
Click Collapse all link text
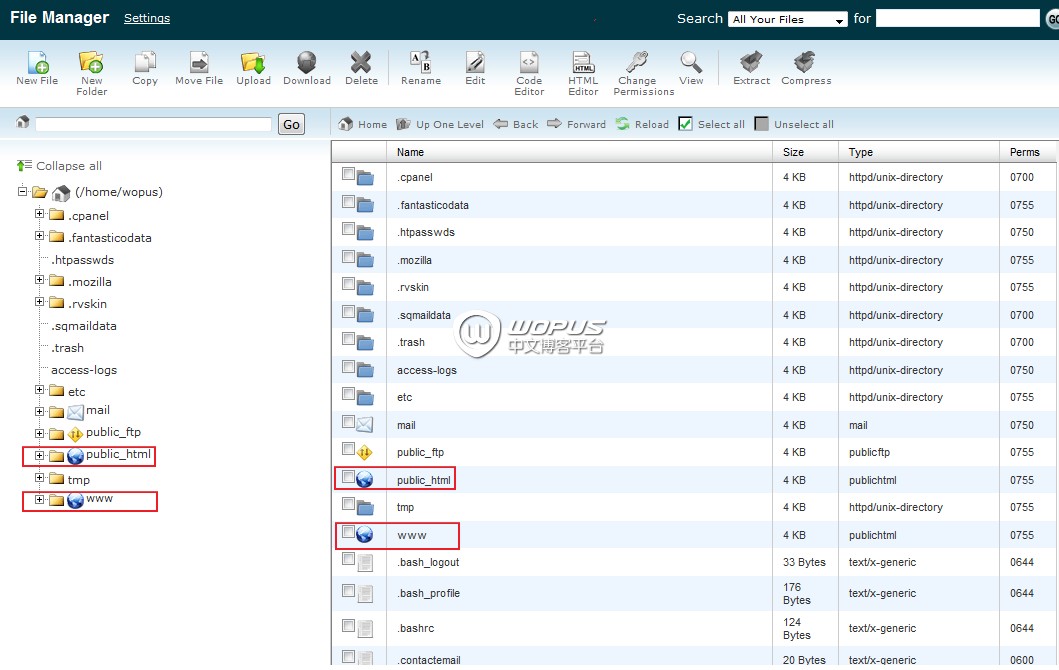[x=69, y=165]
